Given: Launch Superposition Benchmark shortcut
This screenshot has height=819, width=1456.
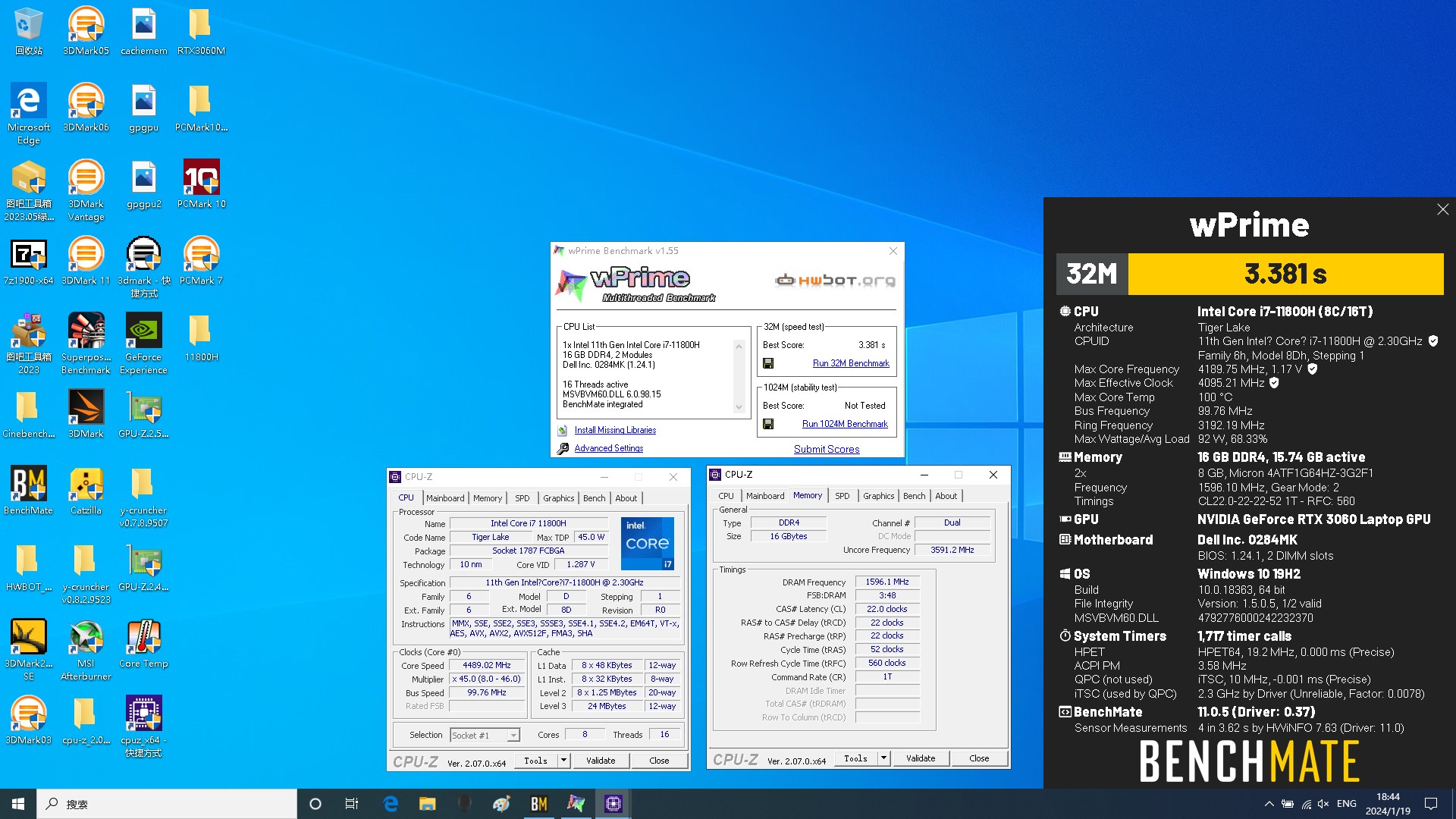Looking at the screenshot, I should click(x=86, y=344).
